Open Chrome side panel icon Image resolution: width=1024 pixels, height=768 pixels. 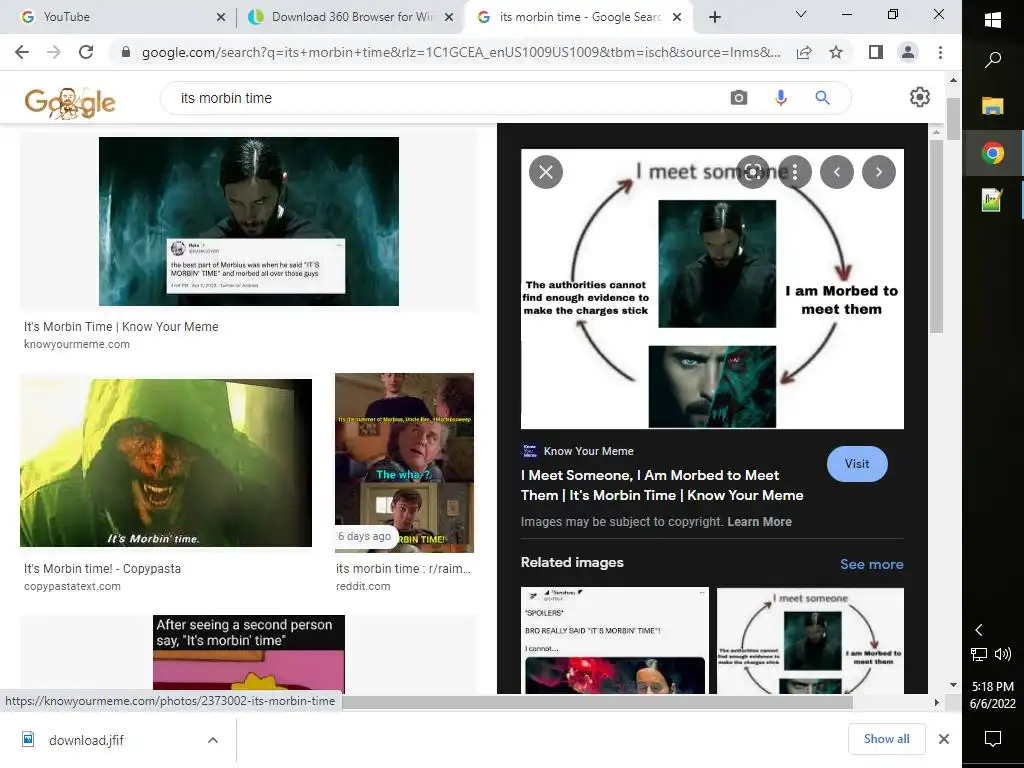(x=876, y=52)
